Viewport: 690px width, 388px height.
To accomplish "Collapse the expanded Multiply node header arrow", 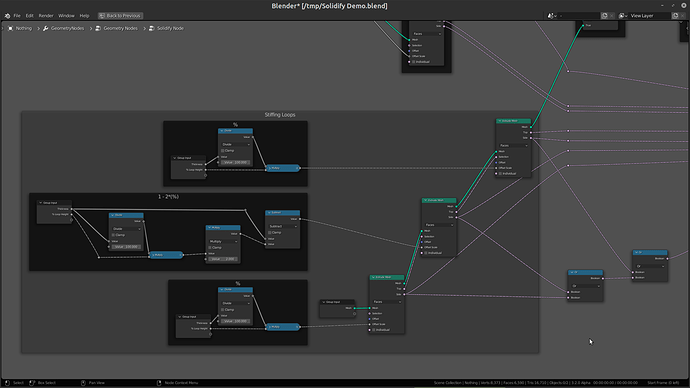I will click(209, 228).
